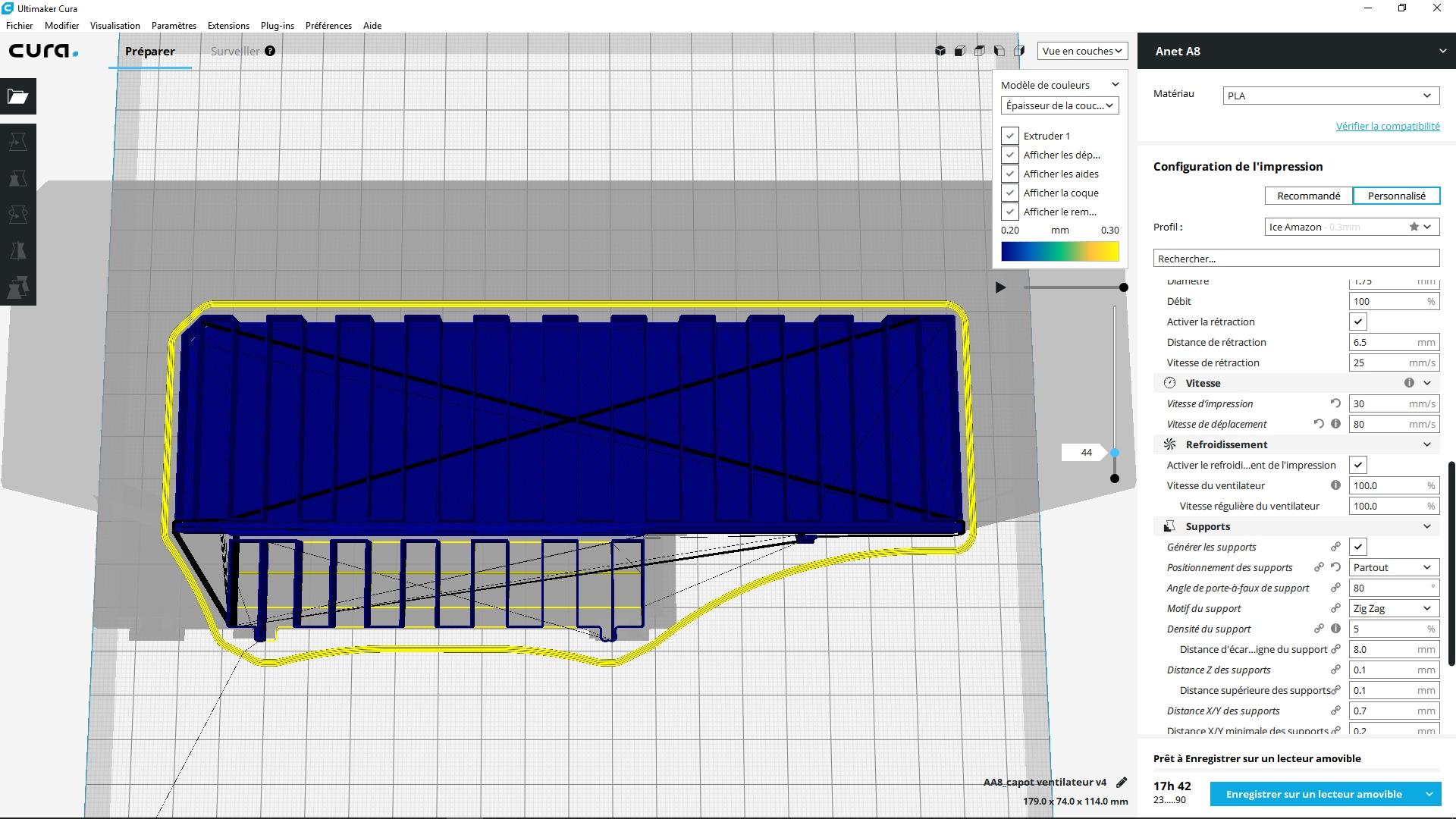Open the Matériau PLA dropdown

(x=1329, y=96)
